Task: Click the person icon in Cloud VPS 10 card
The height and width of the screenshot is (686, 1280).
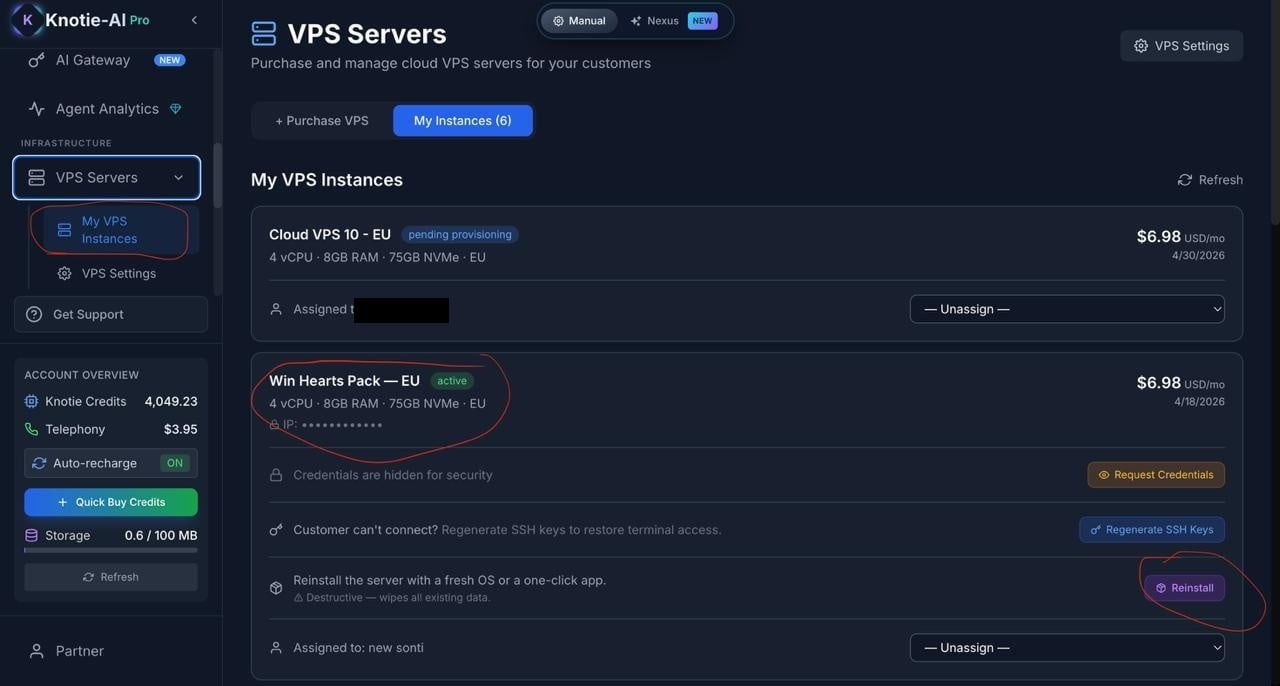Action: [x=276, y=309]
